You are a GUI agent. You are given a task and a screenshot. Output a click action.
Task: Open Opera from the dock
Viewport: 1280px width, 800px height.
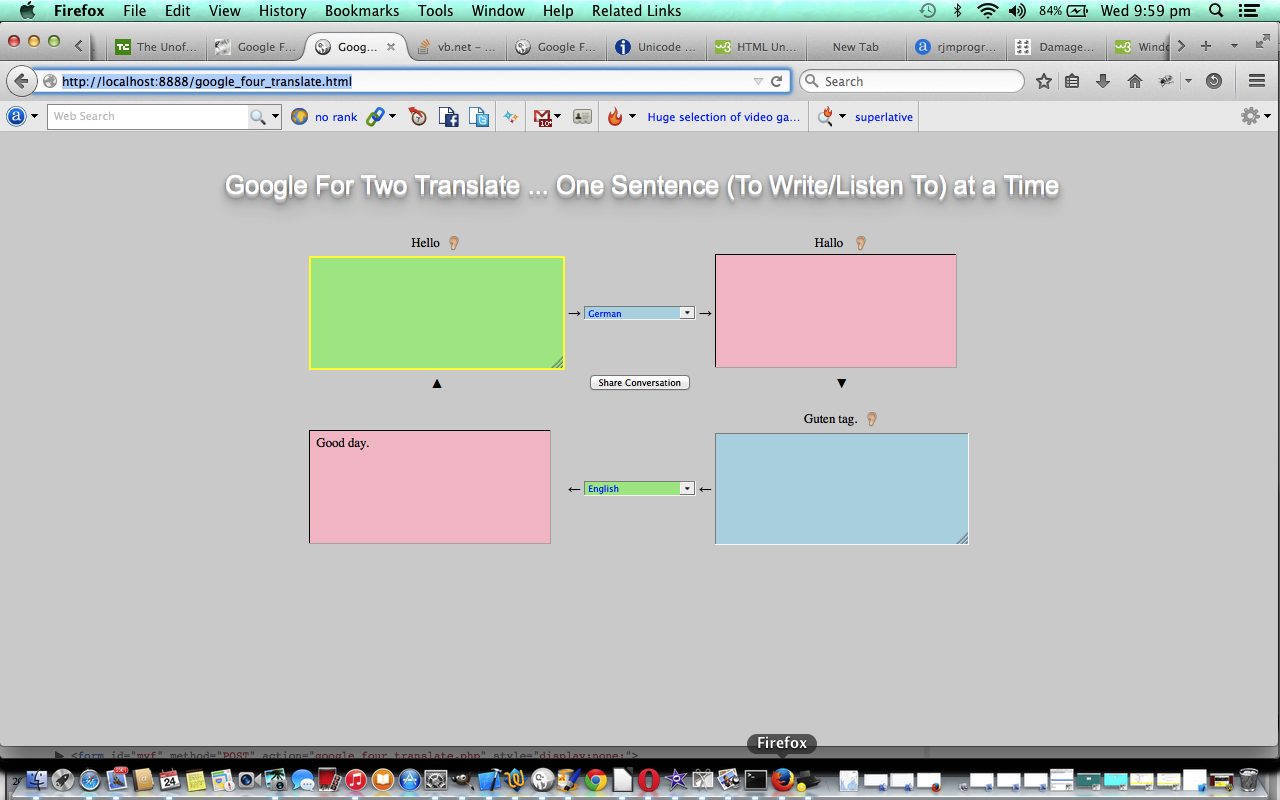click(x=649, y=780)
